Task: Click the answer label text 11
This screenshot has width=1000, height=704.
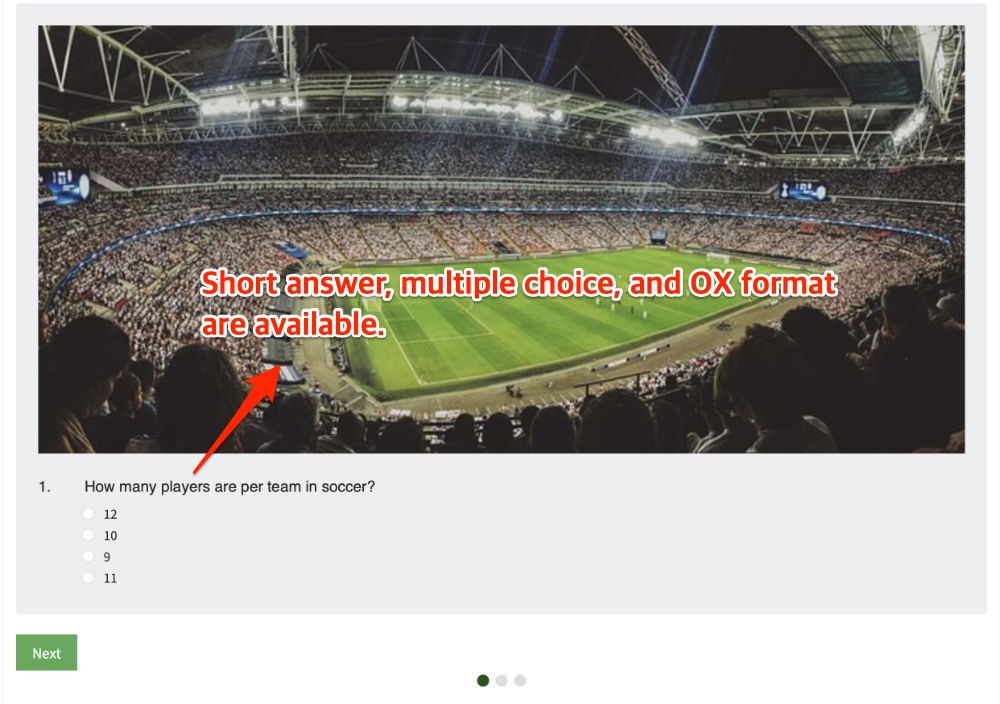Action: [x=110, y=578]
